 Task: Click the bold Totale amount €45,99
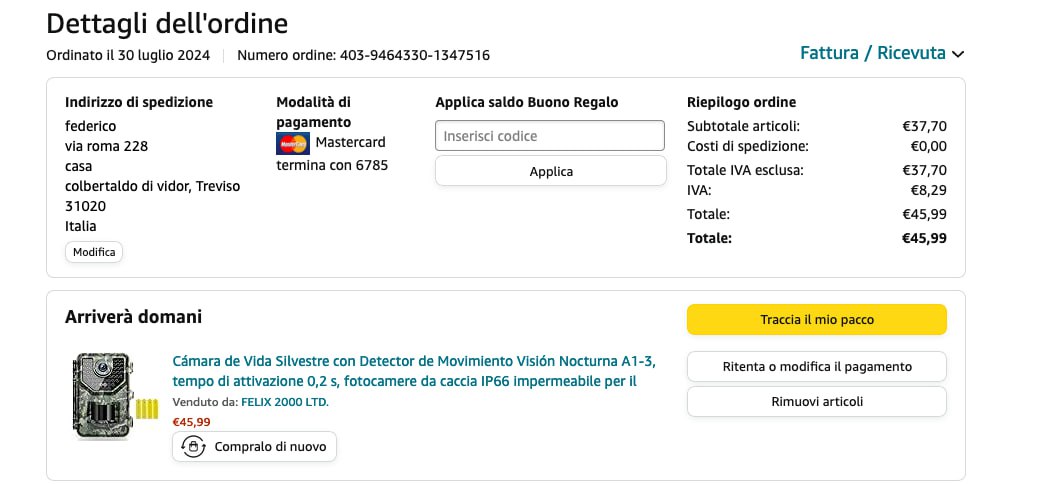[924, 238]
